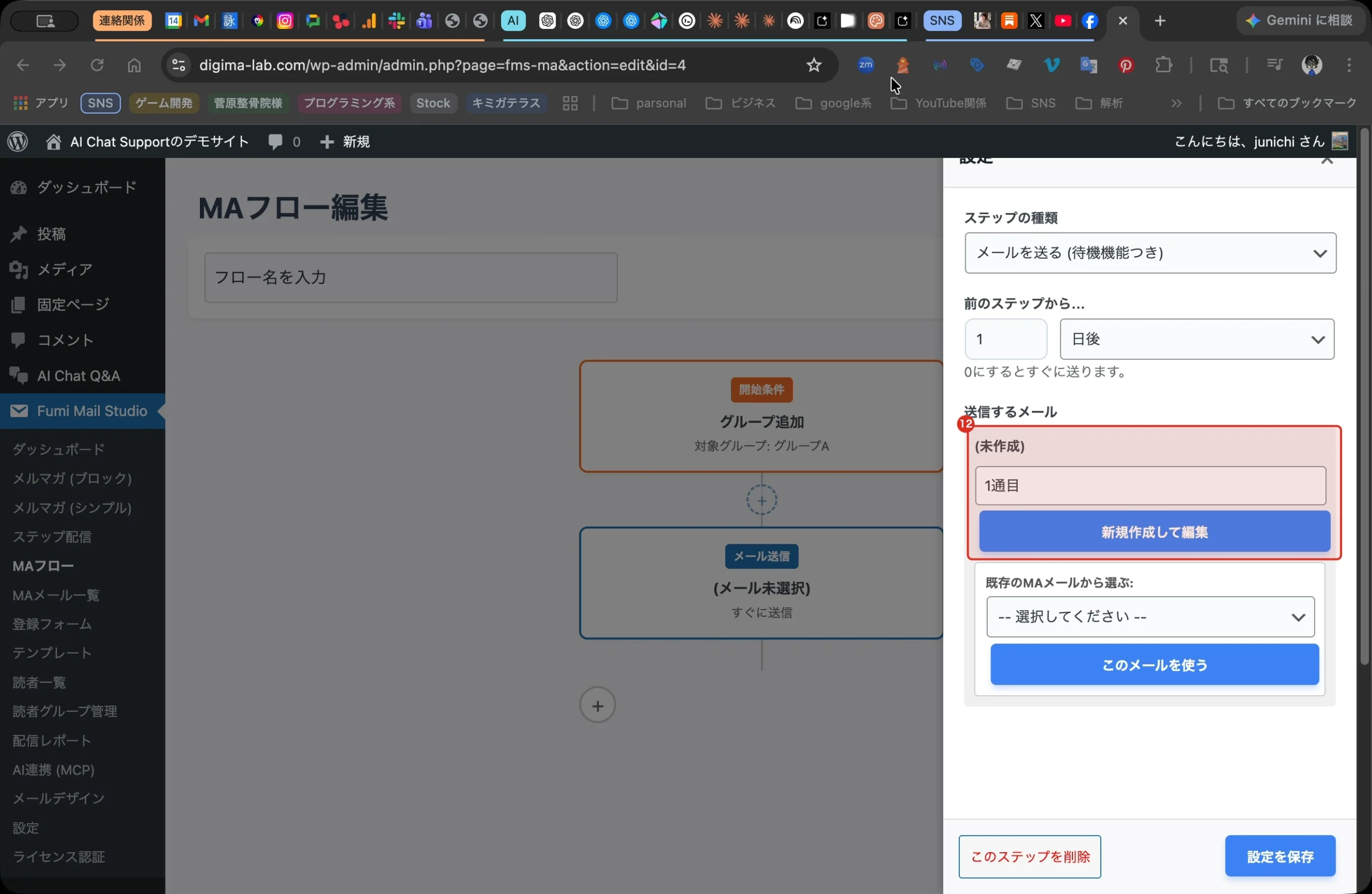Click the フロー名を入力 field
The height and width of the screenshot is (894, 1372).
point(411,277)
